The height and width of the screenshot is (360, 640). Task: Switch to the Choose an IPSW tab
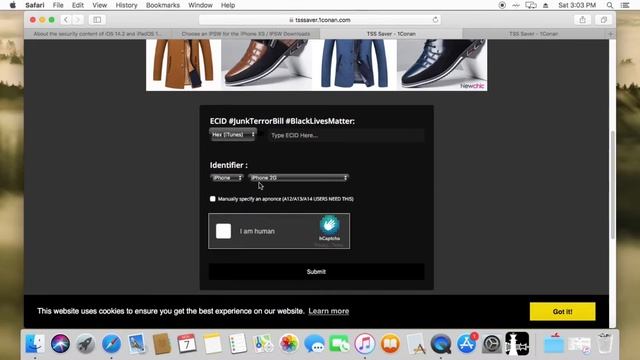246,34
